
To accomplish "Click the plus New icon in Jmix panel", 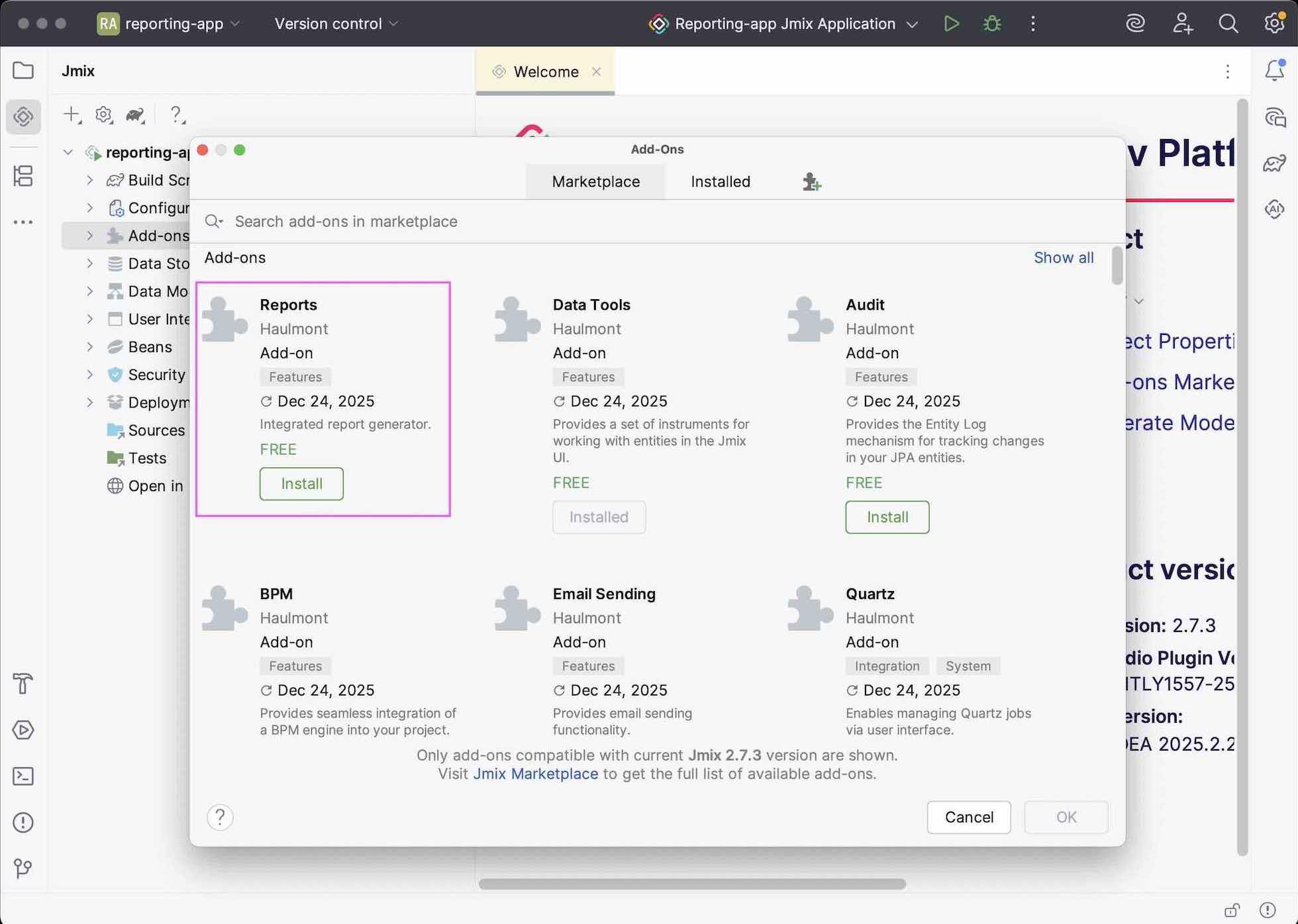I will point(72,115).
